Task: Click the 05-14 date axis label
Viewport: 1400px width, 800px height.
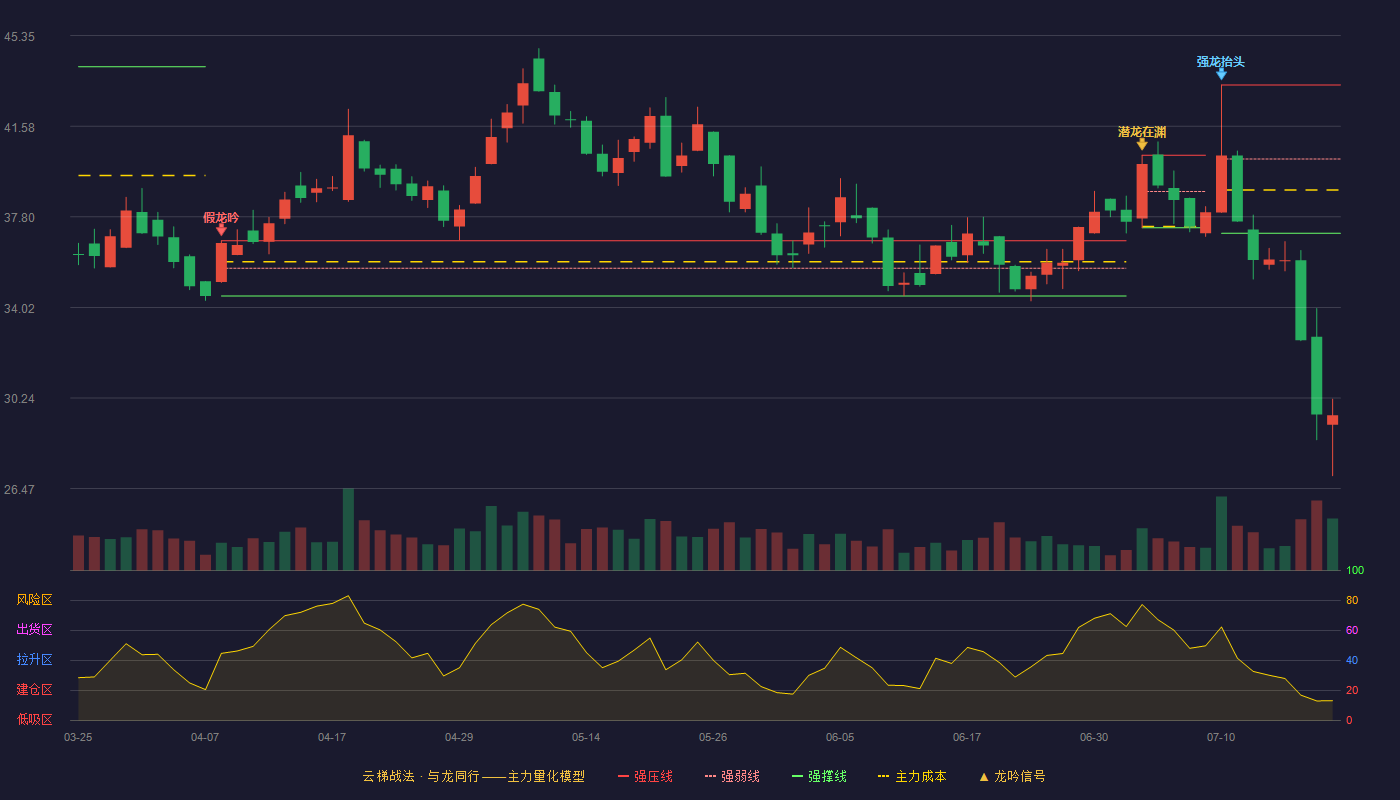Action: pyautogui.click(x=586, y=737)
